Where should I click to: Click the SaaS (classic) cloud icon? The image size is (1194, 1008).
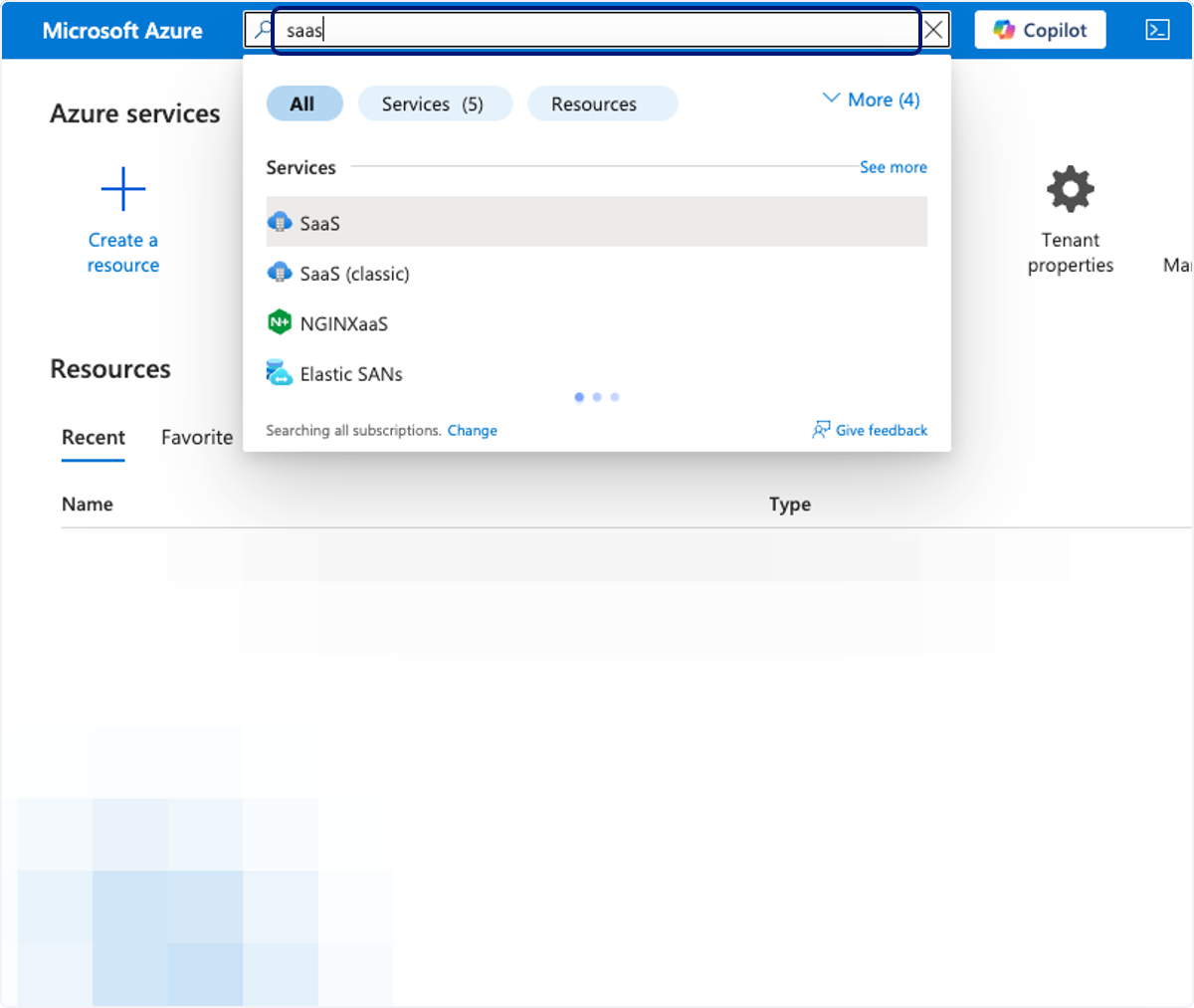coord(280,272)
